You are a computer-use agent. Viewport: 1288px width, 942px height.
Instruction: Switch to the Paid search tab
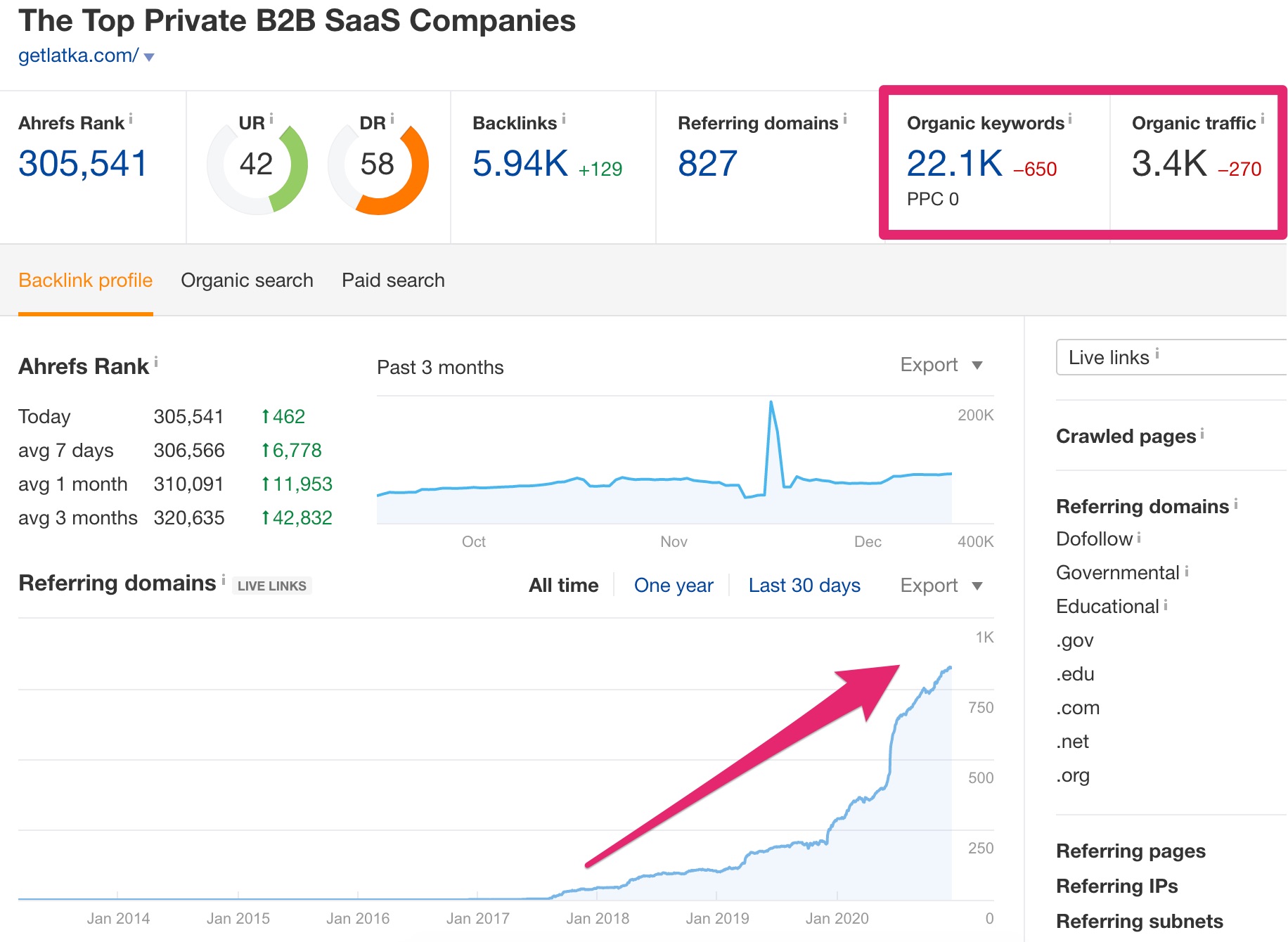[393, 280]
